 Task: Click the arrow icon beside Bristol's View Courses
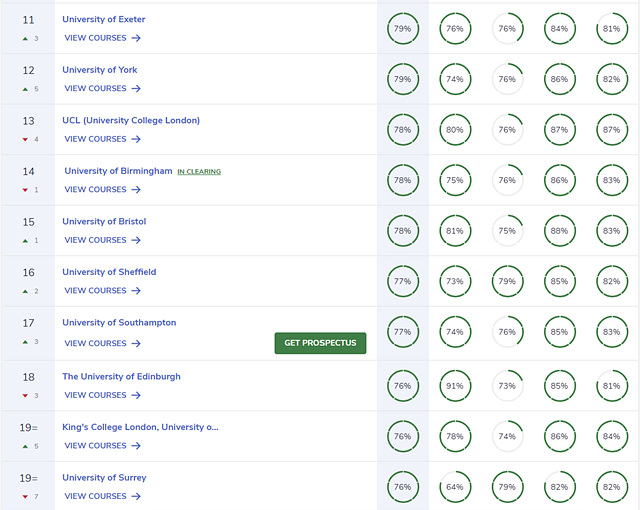coord(136,240)
